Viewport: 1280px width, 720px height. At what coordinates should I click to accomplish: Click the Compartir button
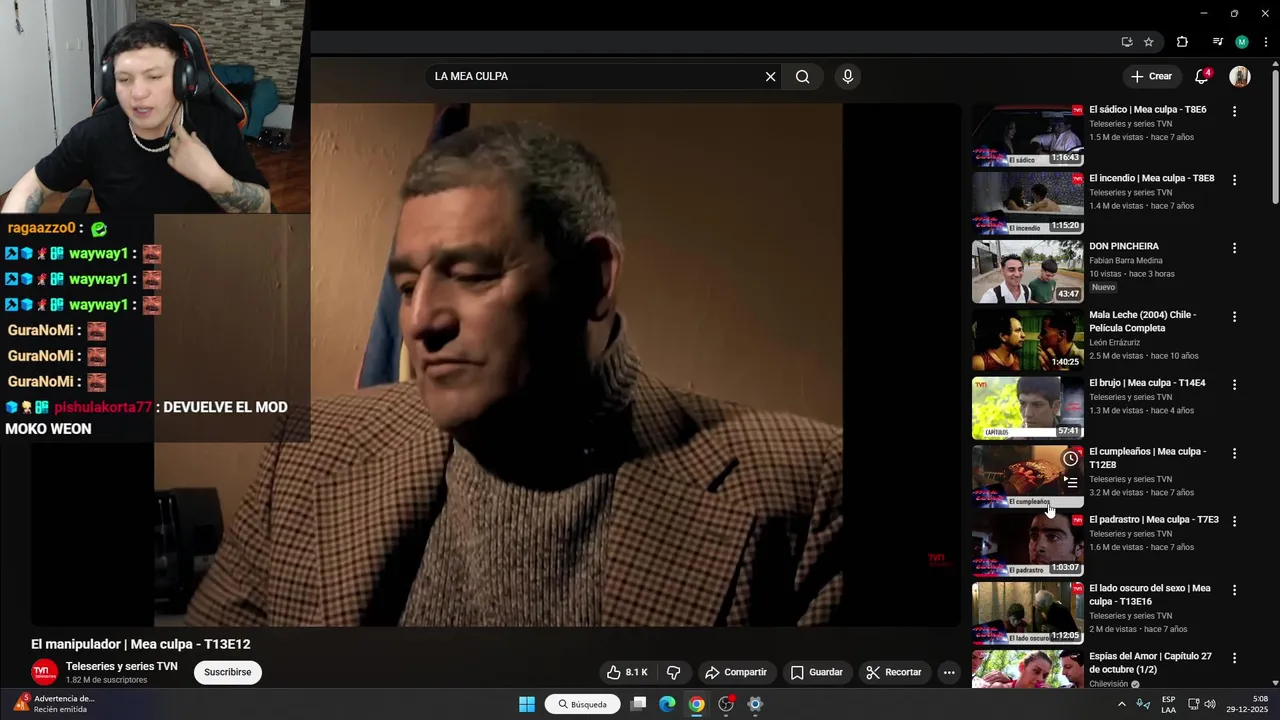[x=735, y=672]
